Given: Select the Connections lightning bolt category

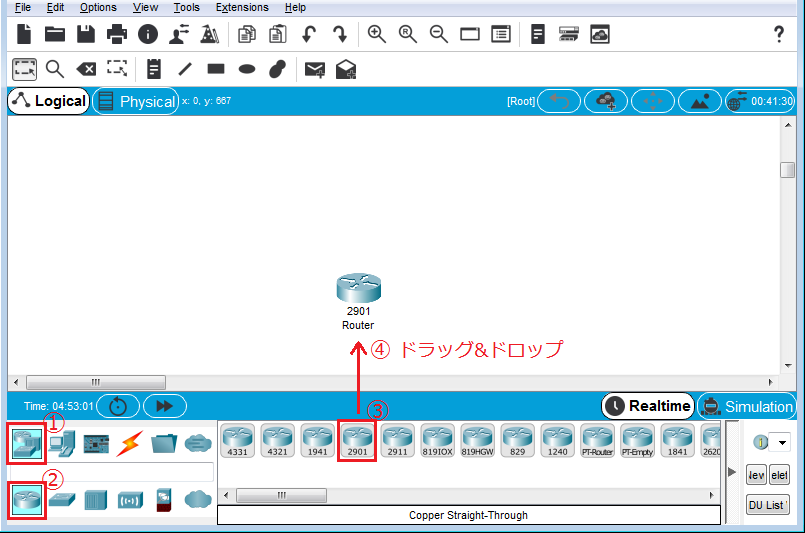Looking at the screenshot, I should [x=129, y=443].
